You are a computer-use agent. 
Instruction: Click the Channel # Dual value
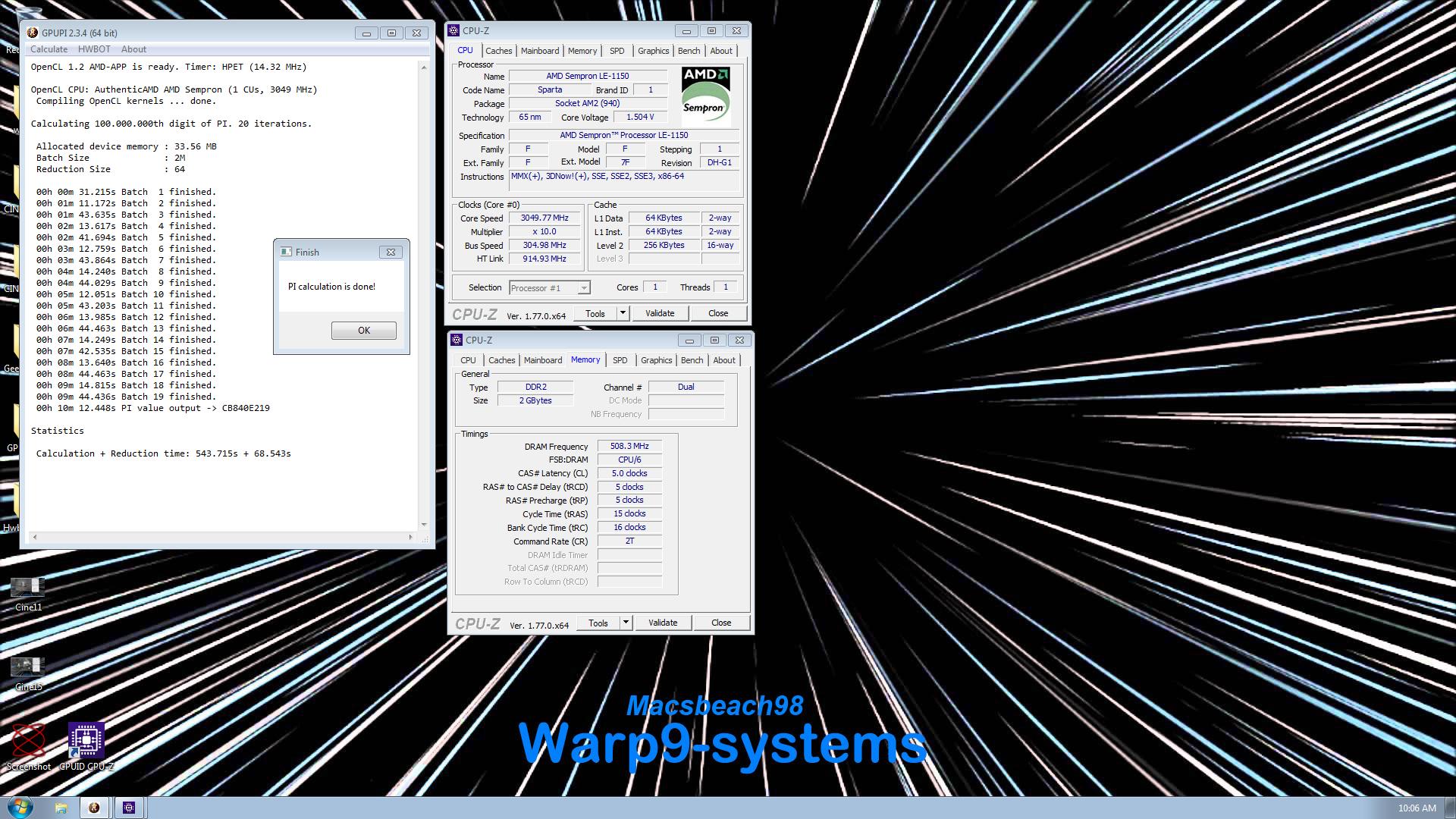click(x=686, y=387)
